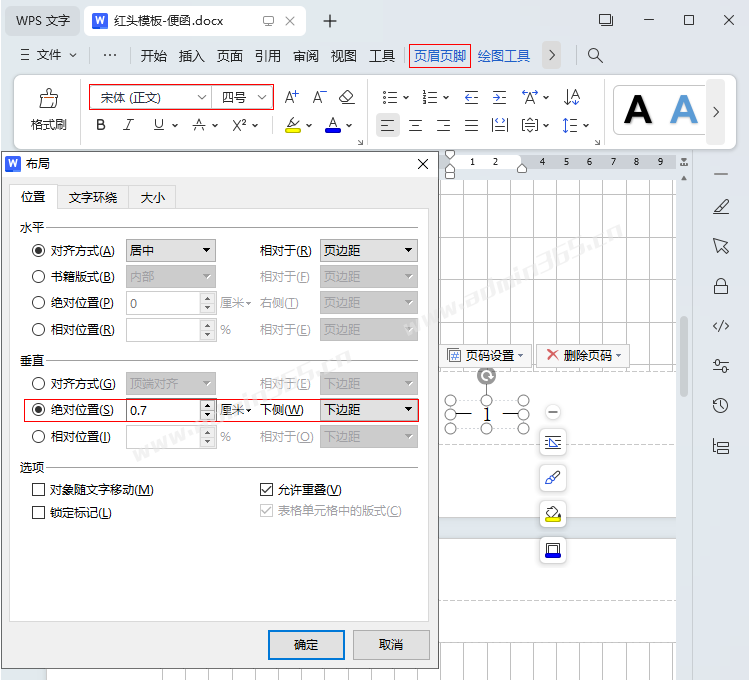
Task: Open horizontal alignment 居中 dropdown
Action: (x=171, y=251)
